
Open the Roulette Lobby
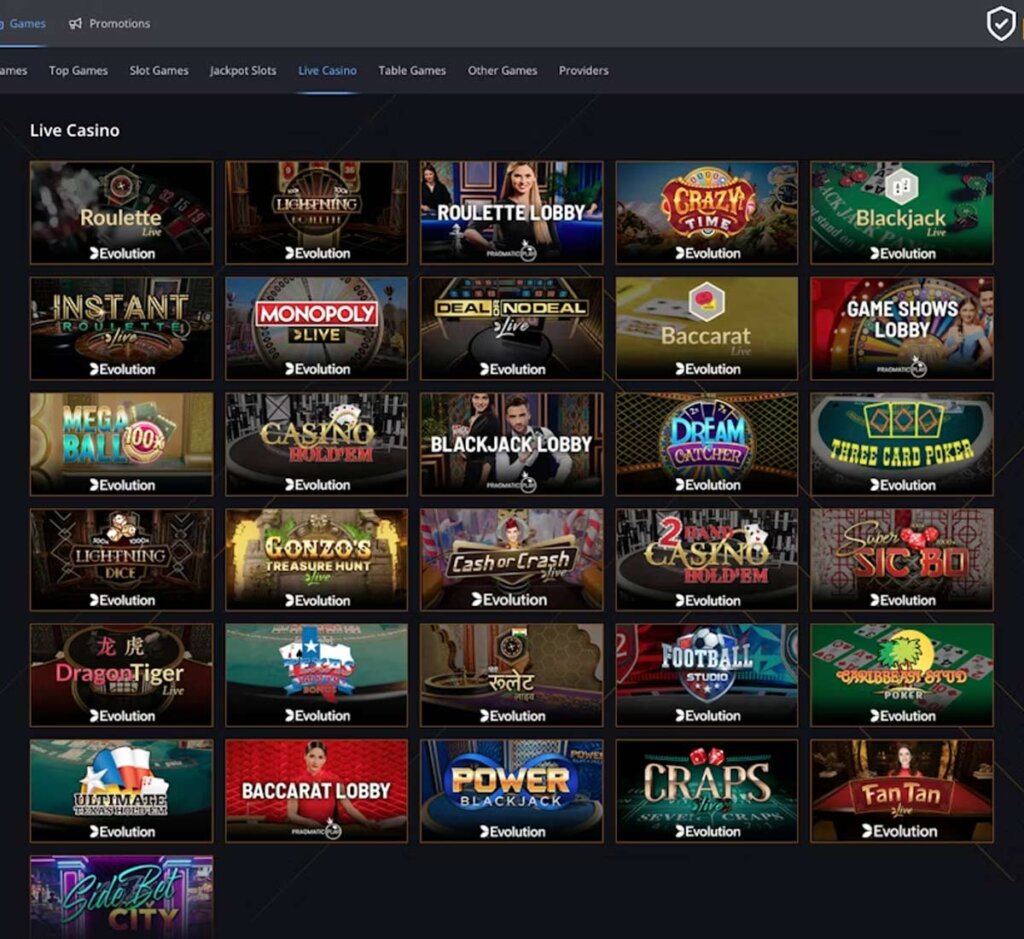click(x=511, y=210)
